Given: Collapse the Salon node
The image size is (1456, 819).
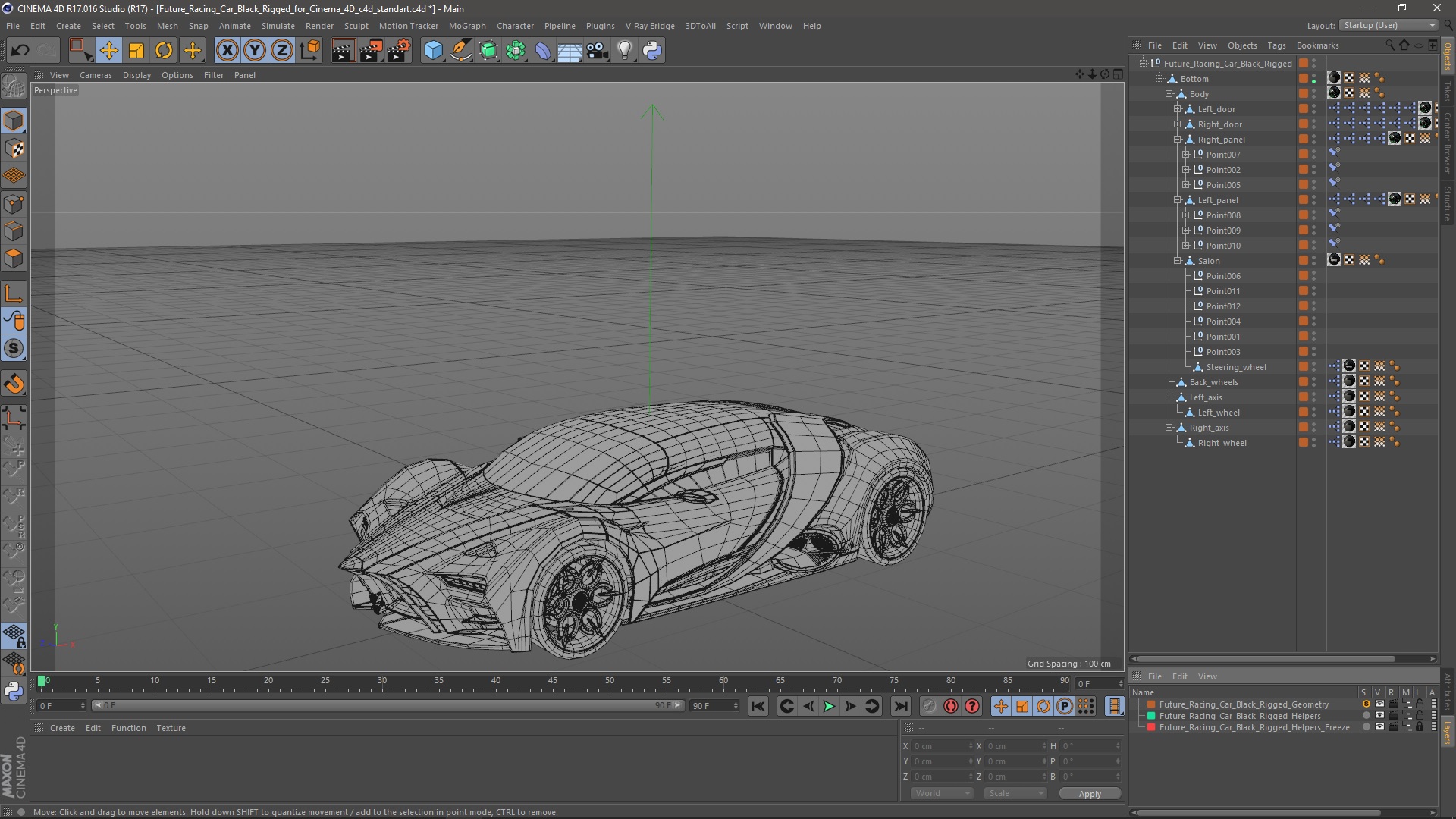Looking at the screenshot, I should 1177,261.
